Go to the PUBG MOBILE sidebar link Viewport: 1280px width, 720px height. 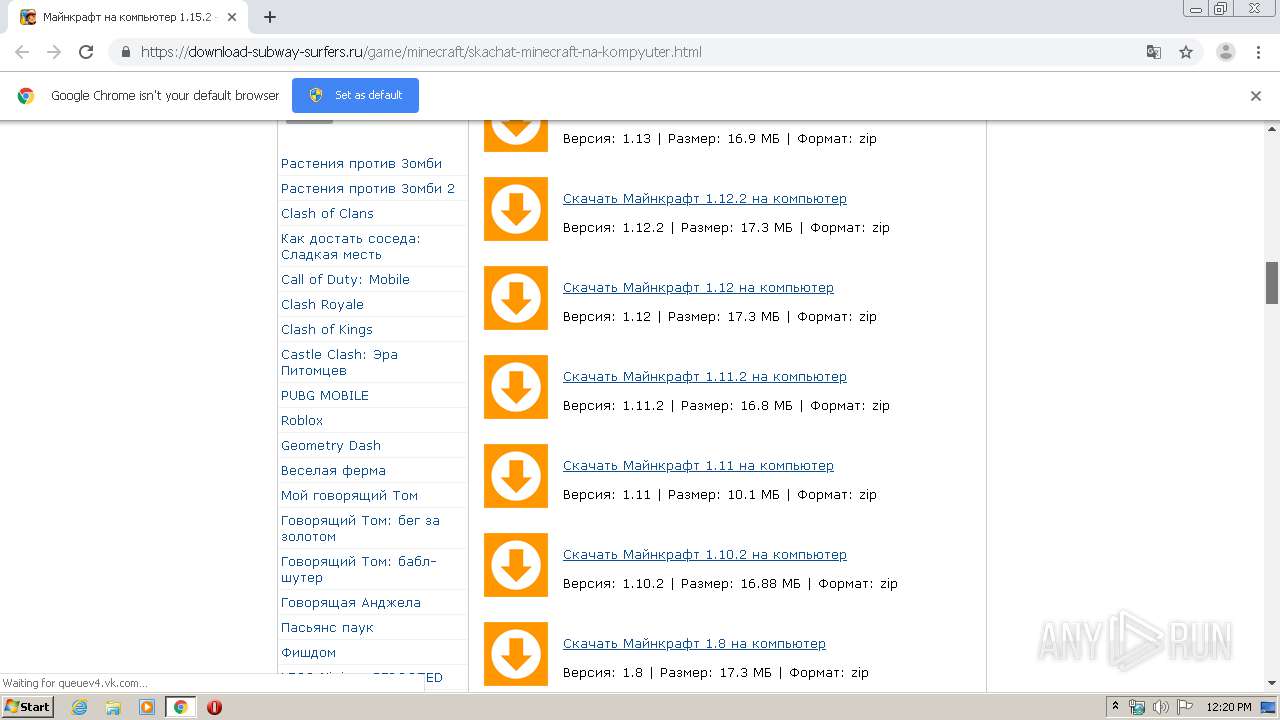[325, 395]
